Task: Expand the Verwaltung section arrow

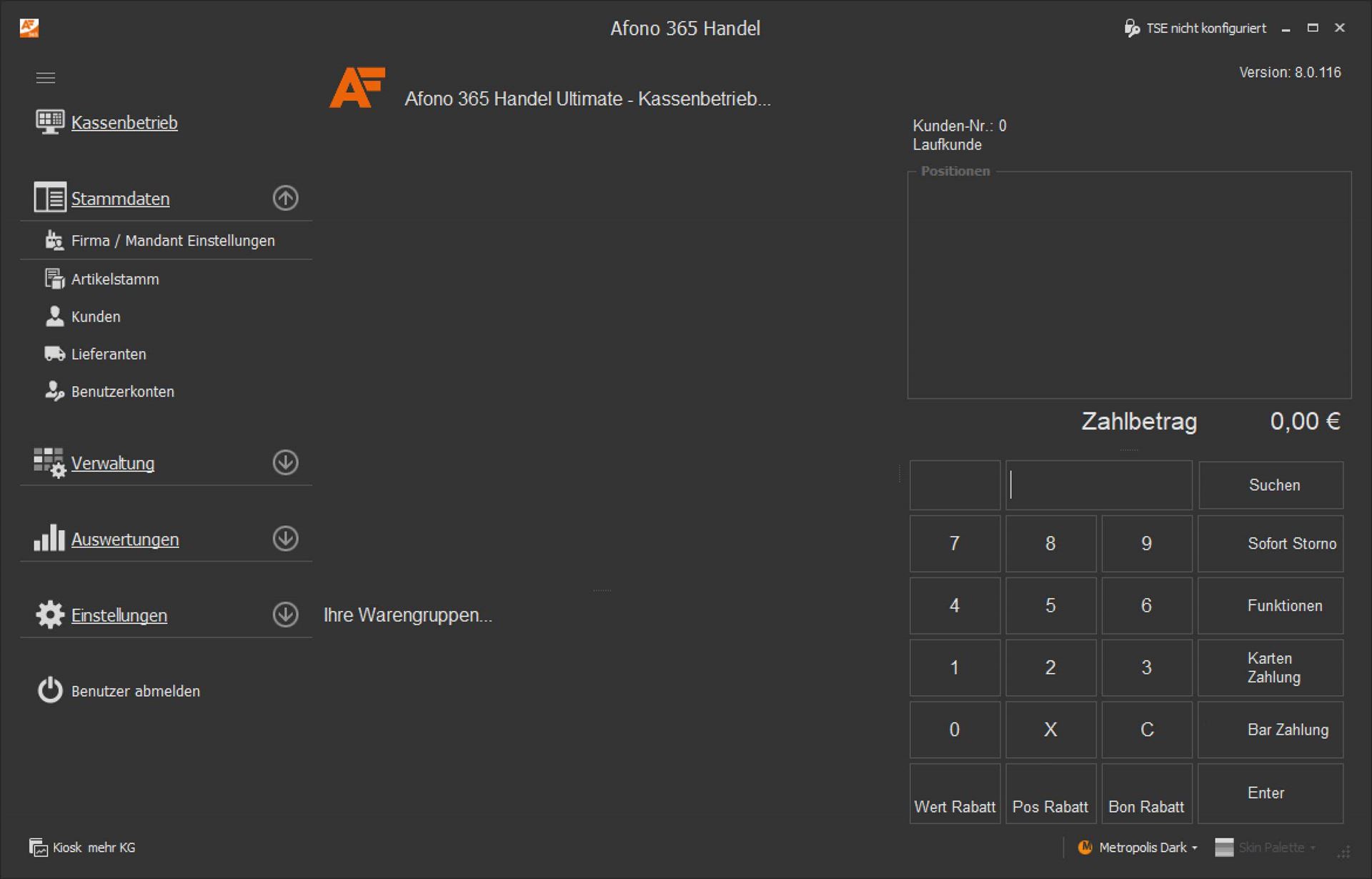Action: [285, 462]
